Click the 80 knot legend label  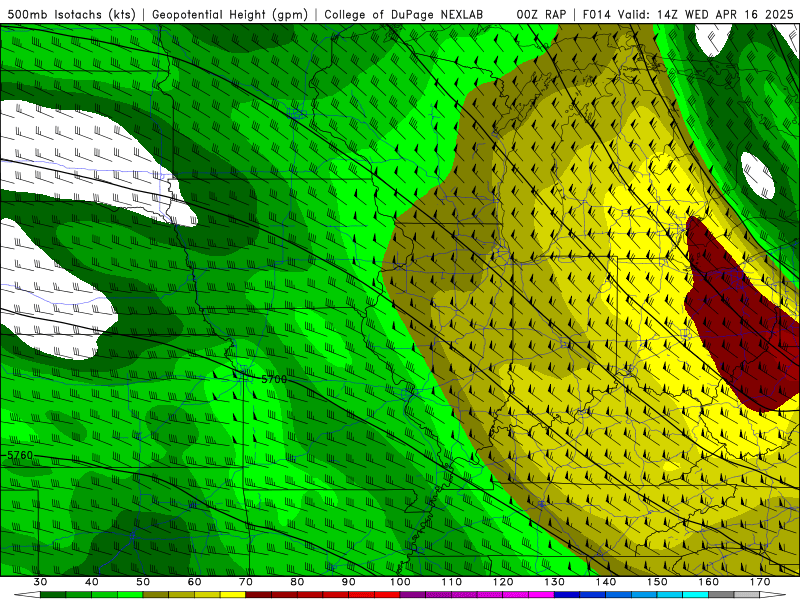tap(297, 582)
